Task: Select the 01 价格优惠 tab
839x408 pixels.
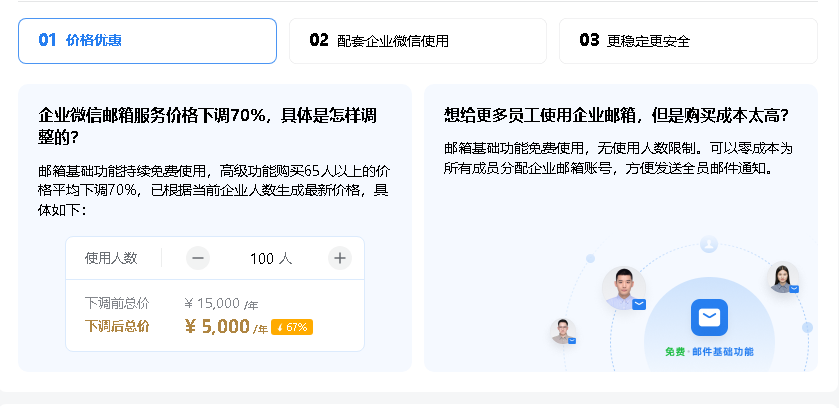Action: point(147,41)
